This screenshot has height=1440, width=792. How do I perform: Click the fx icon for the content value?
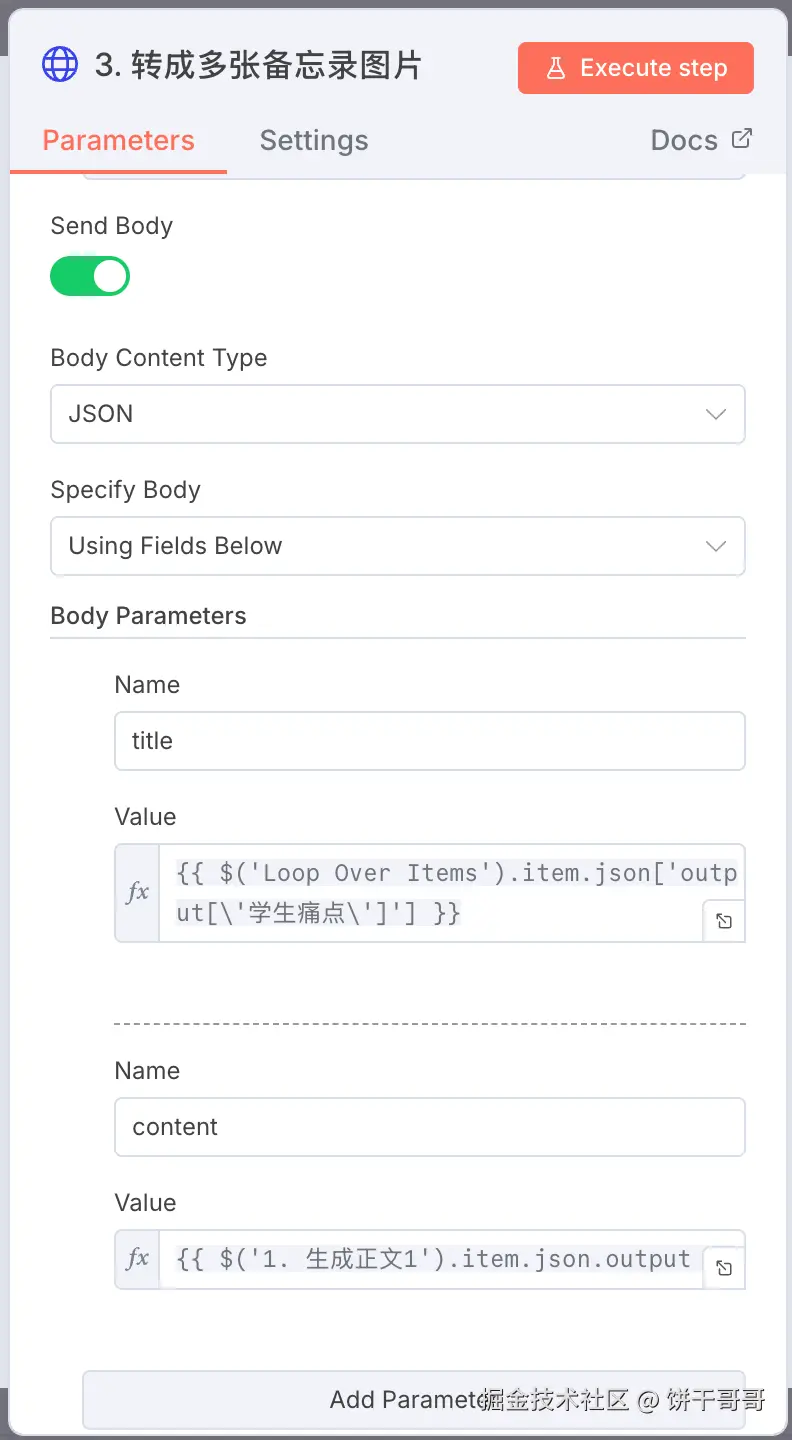pos(137,1259)
